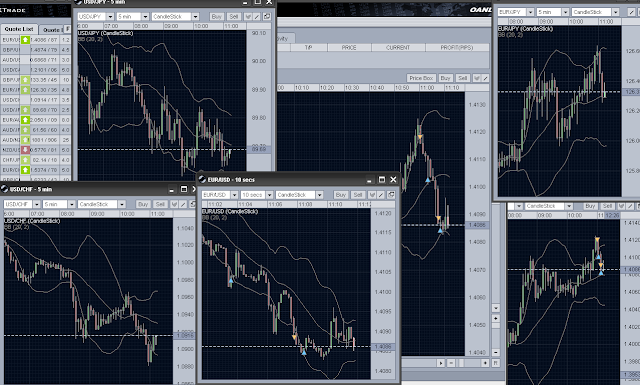Viewport: 640px width, 385px height.
Task: Open indicator icon in USD/CHF chart toolbar
Action: tap(174, 204)
